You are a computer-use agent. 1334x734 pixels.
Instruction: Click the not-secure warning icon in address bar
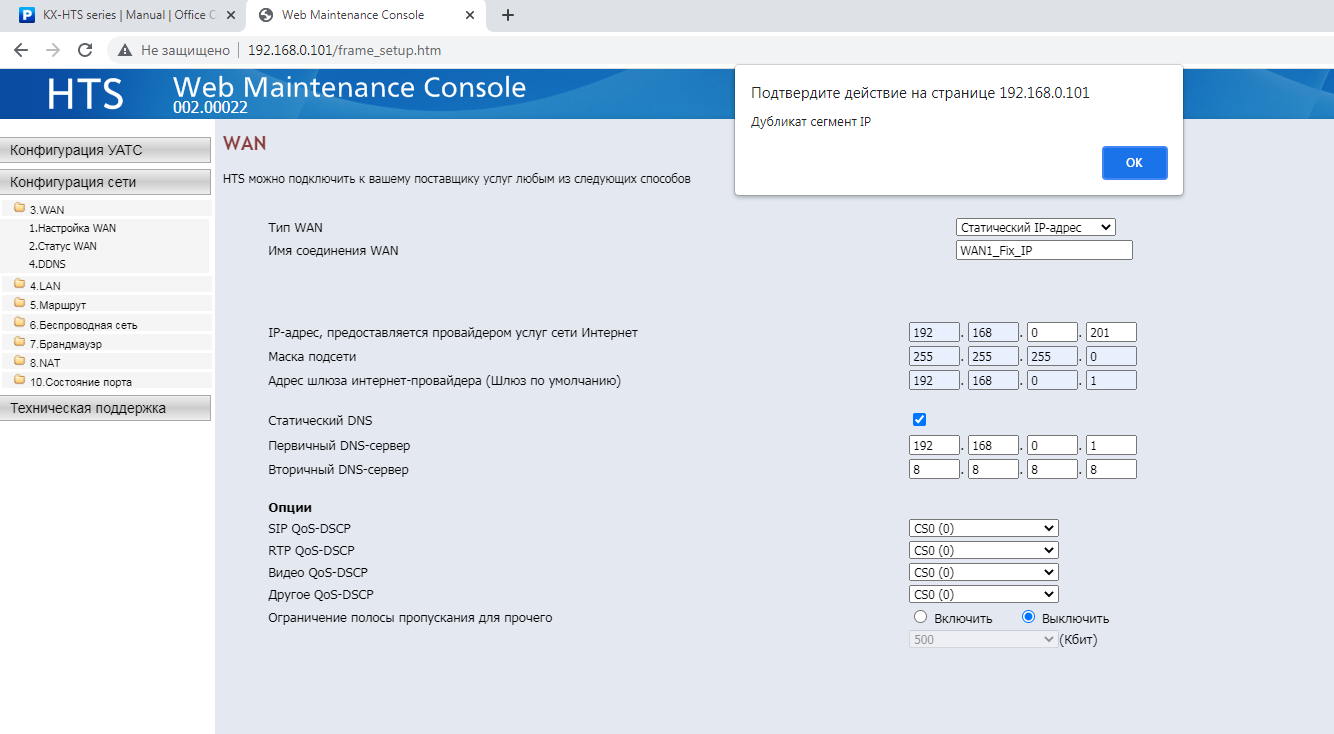coord(125,50)
